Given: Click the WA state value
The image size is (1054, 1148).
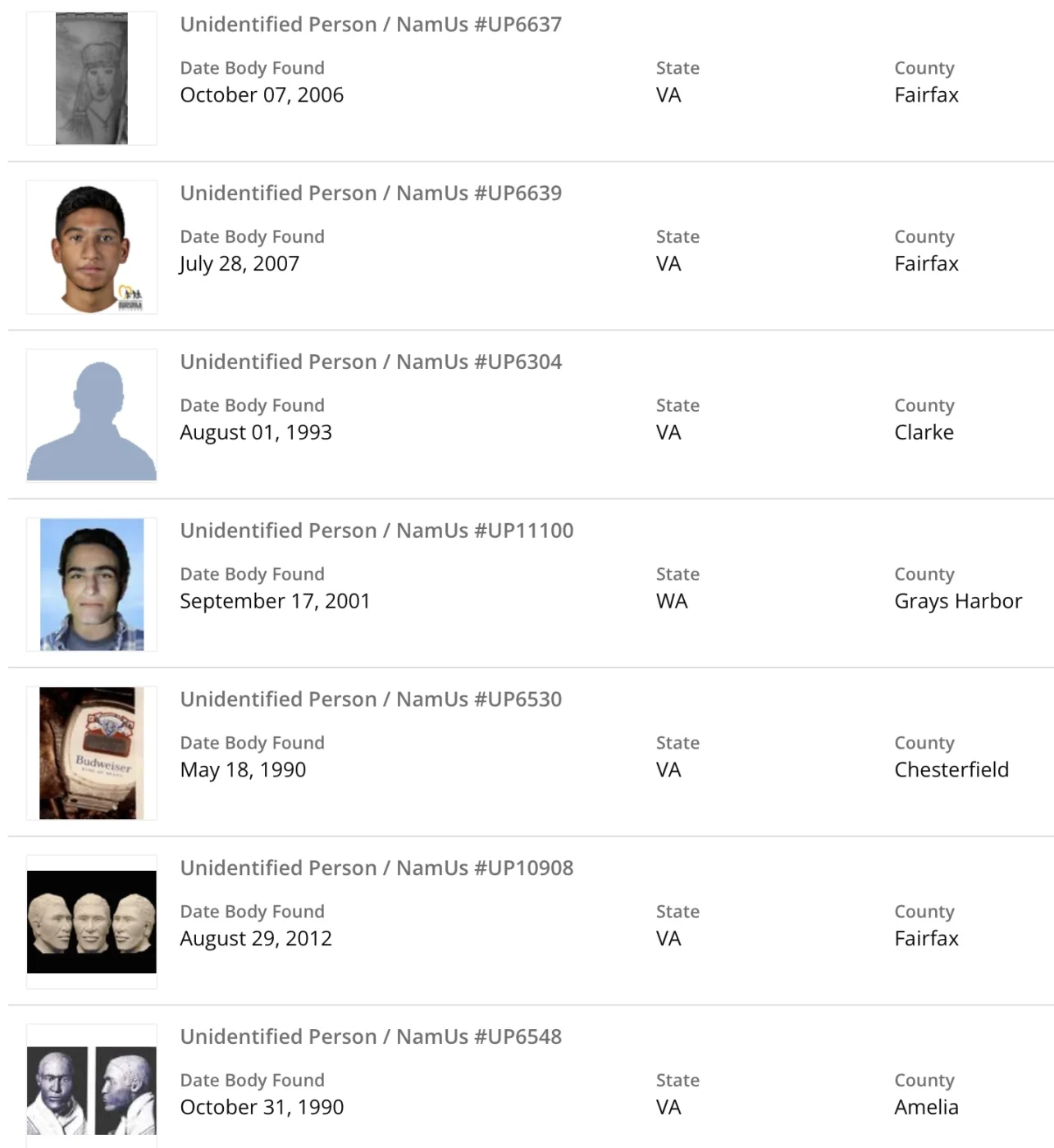Looking at the screenshot, I should [x=672, y=601].
